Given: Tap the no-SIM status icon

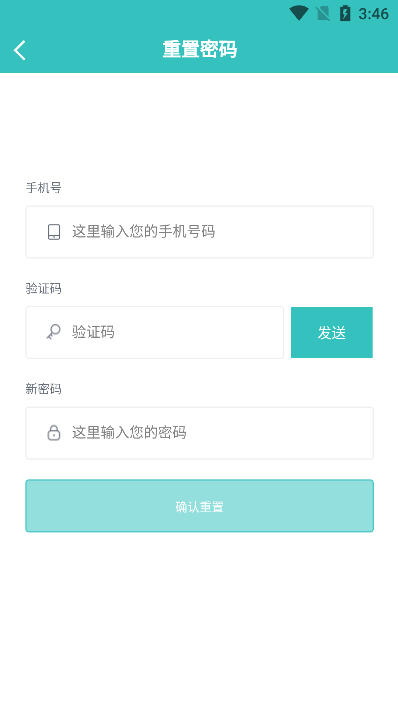Looking at the screenshot, I should click(323, 14).
